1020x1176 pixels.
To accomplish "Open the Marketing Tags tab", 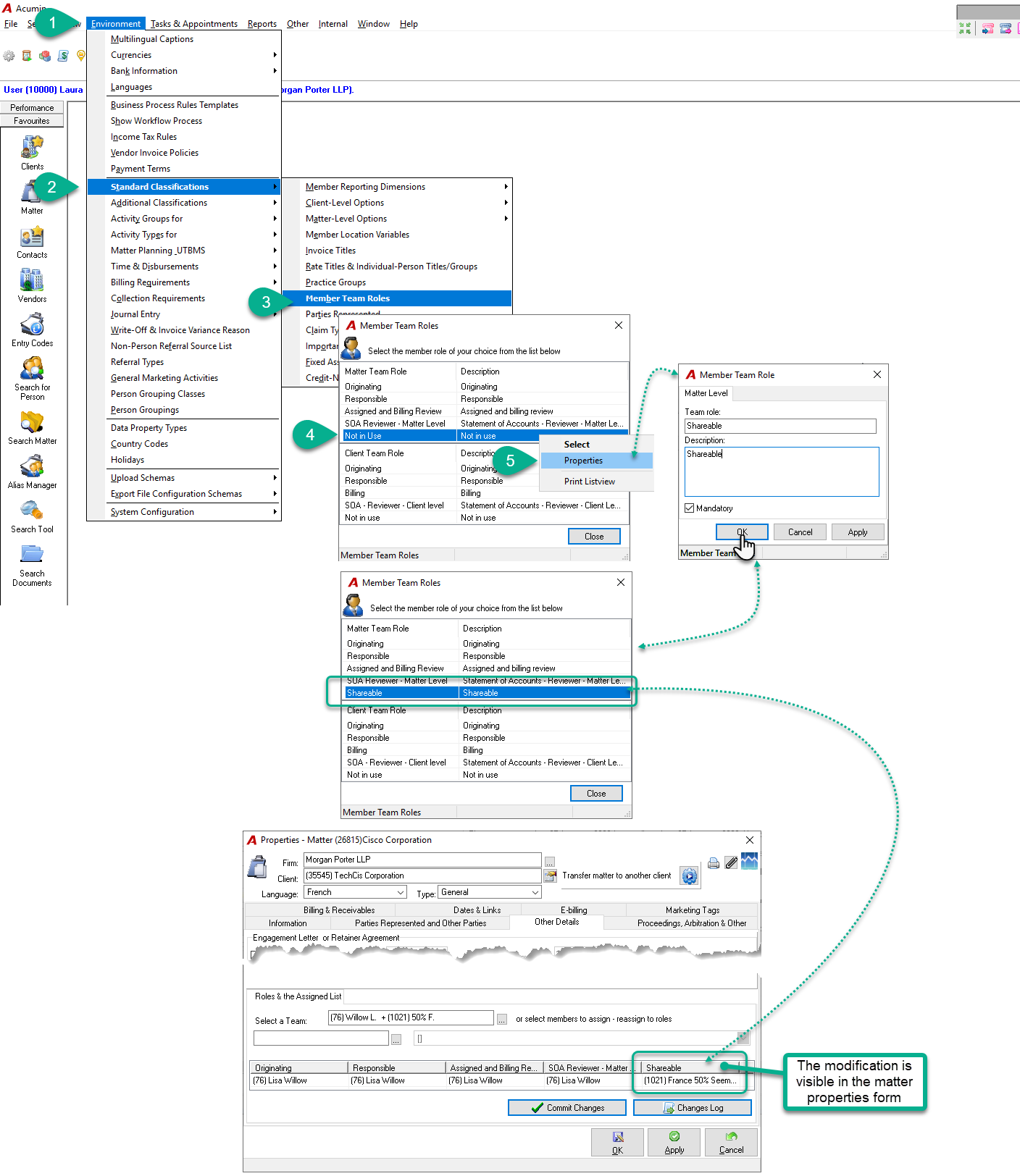I will click(693, 910).
